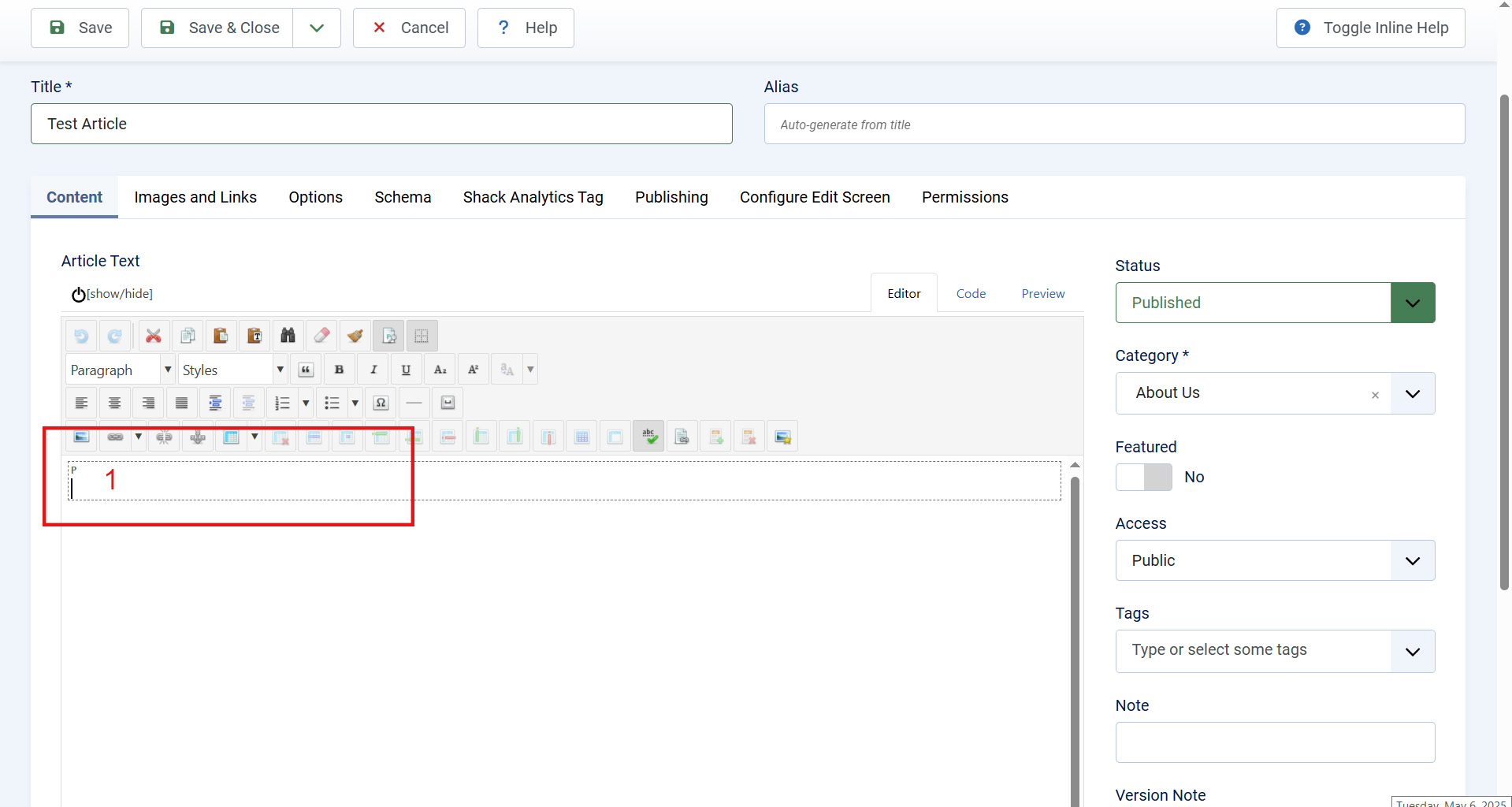The image size is (1512, 807).
Task: Expand numbered list style options arrow
Action: point(306,403)
